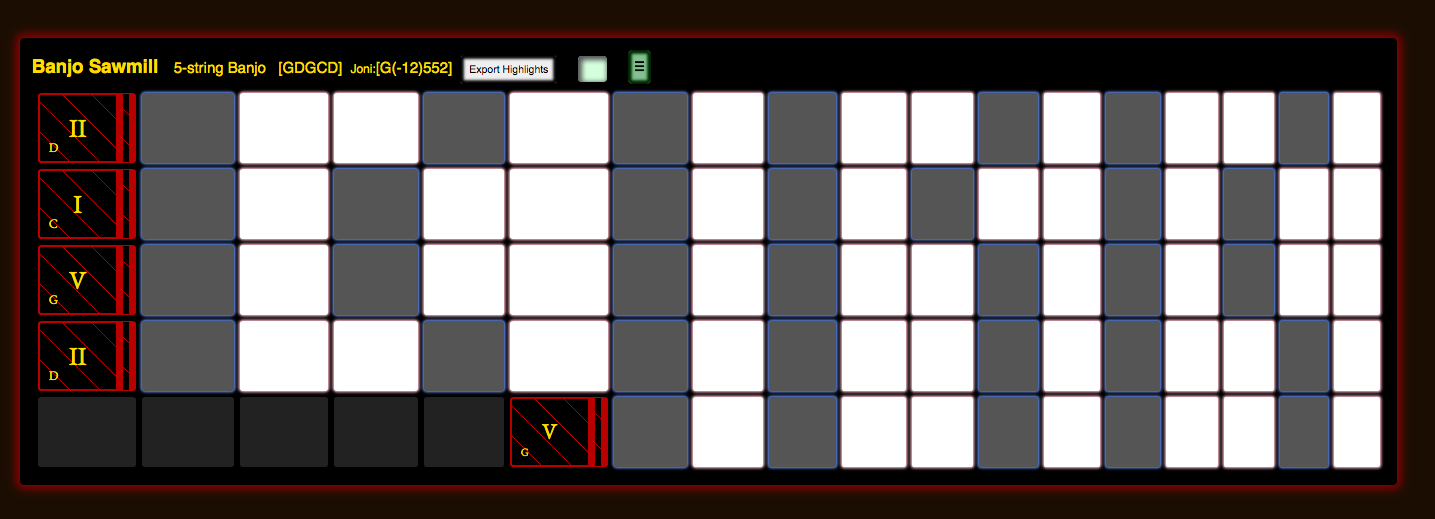Open the green hamburger menu icon
This screenshot has width=1435, height=519.
[640, 67]
